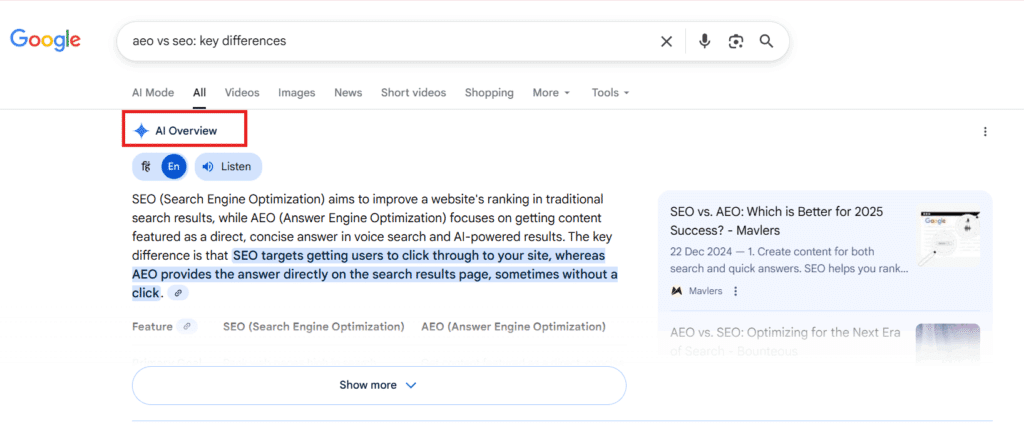The height and width of the screenshot is (445, 1024).
Task: Click the Google logo
Action: (x=45, y=41)
